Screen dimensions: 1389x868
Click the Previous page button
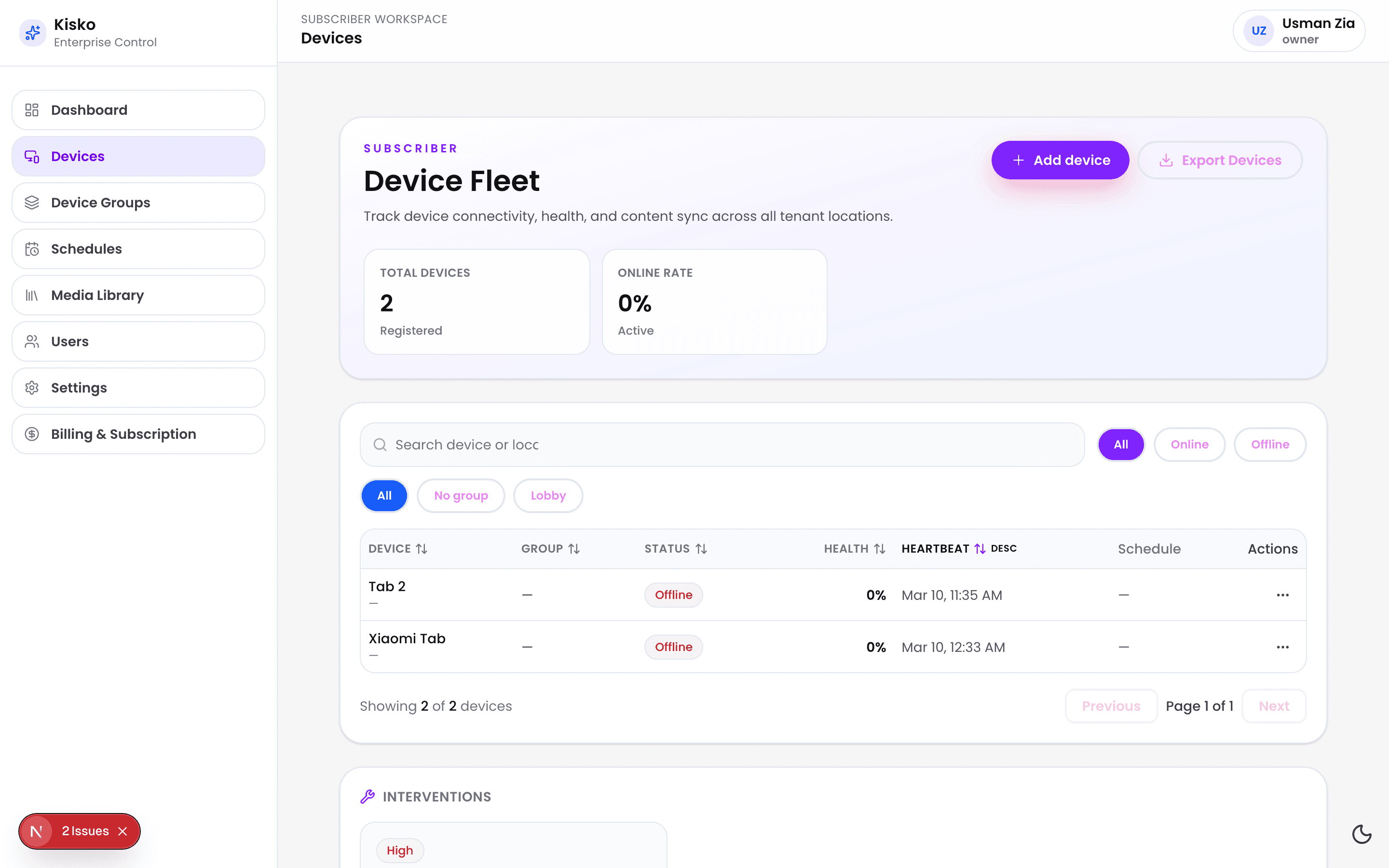pyautogui.click(x=1111, y=705)
